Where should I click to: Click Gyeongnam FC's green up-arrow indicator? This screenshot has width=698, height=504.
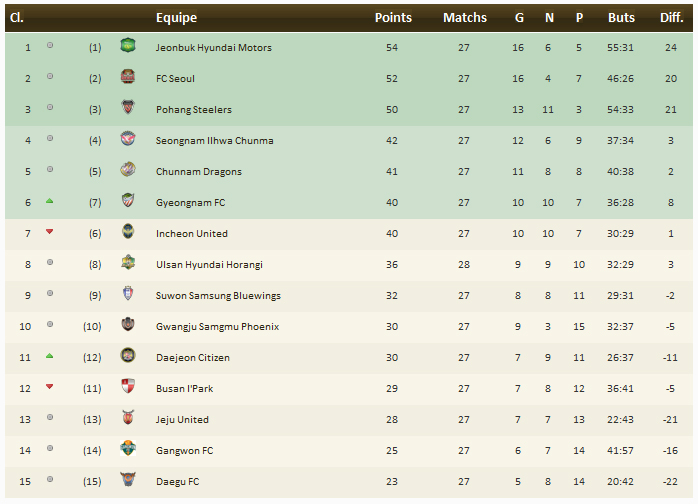50,202
